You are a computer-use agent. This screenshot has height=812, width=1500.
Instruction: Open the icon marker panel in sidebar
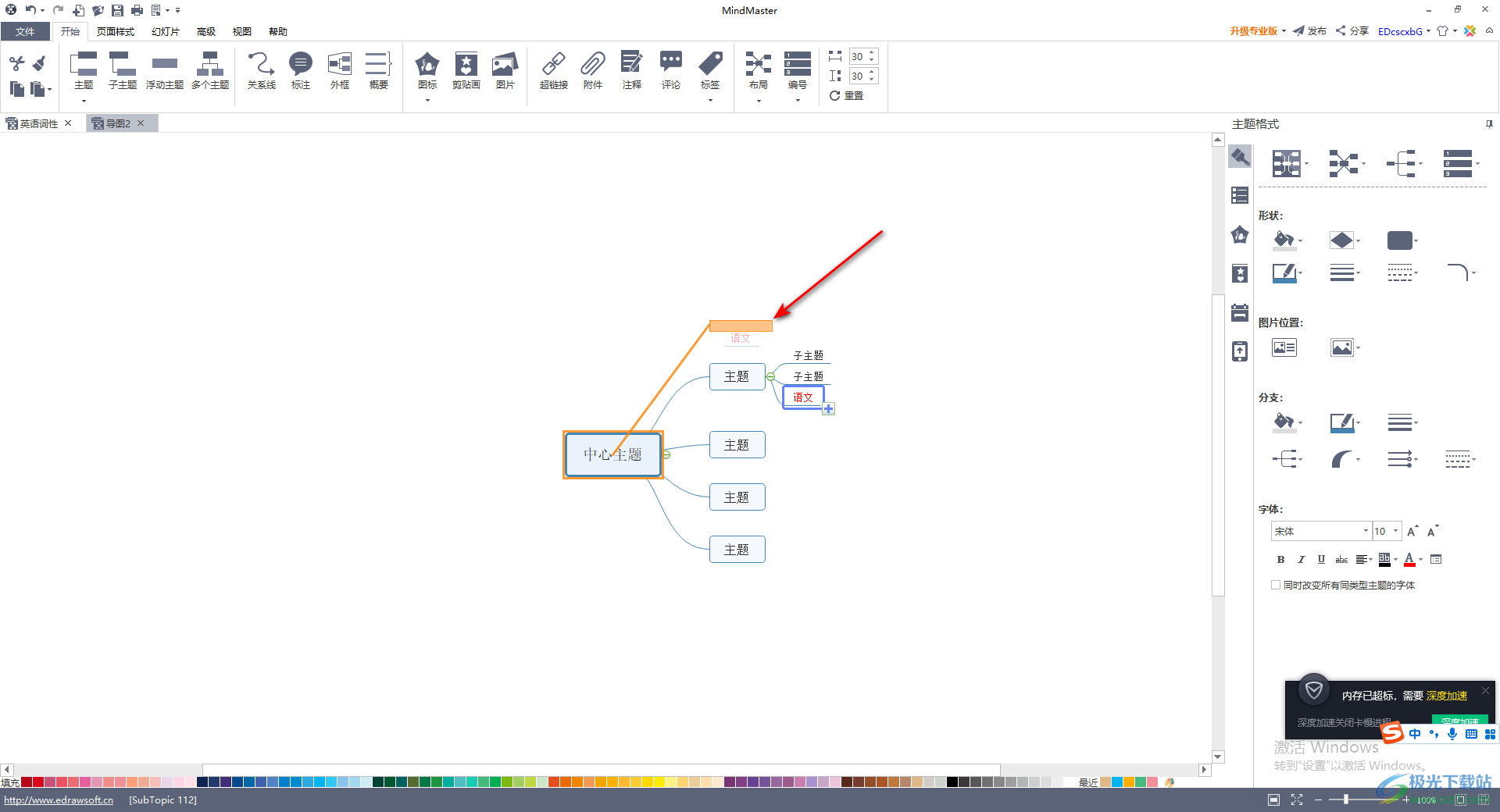(1240, 234)
